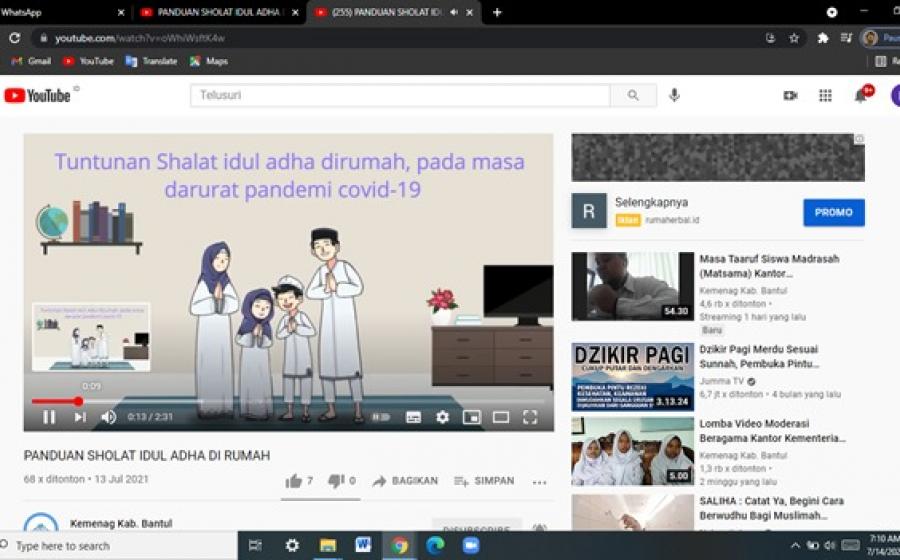Open Translate bookmark
This screenshot has width=900, height=560.
click(x=152, y=61)
